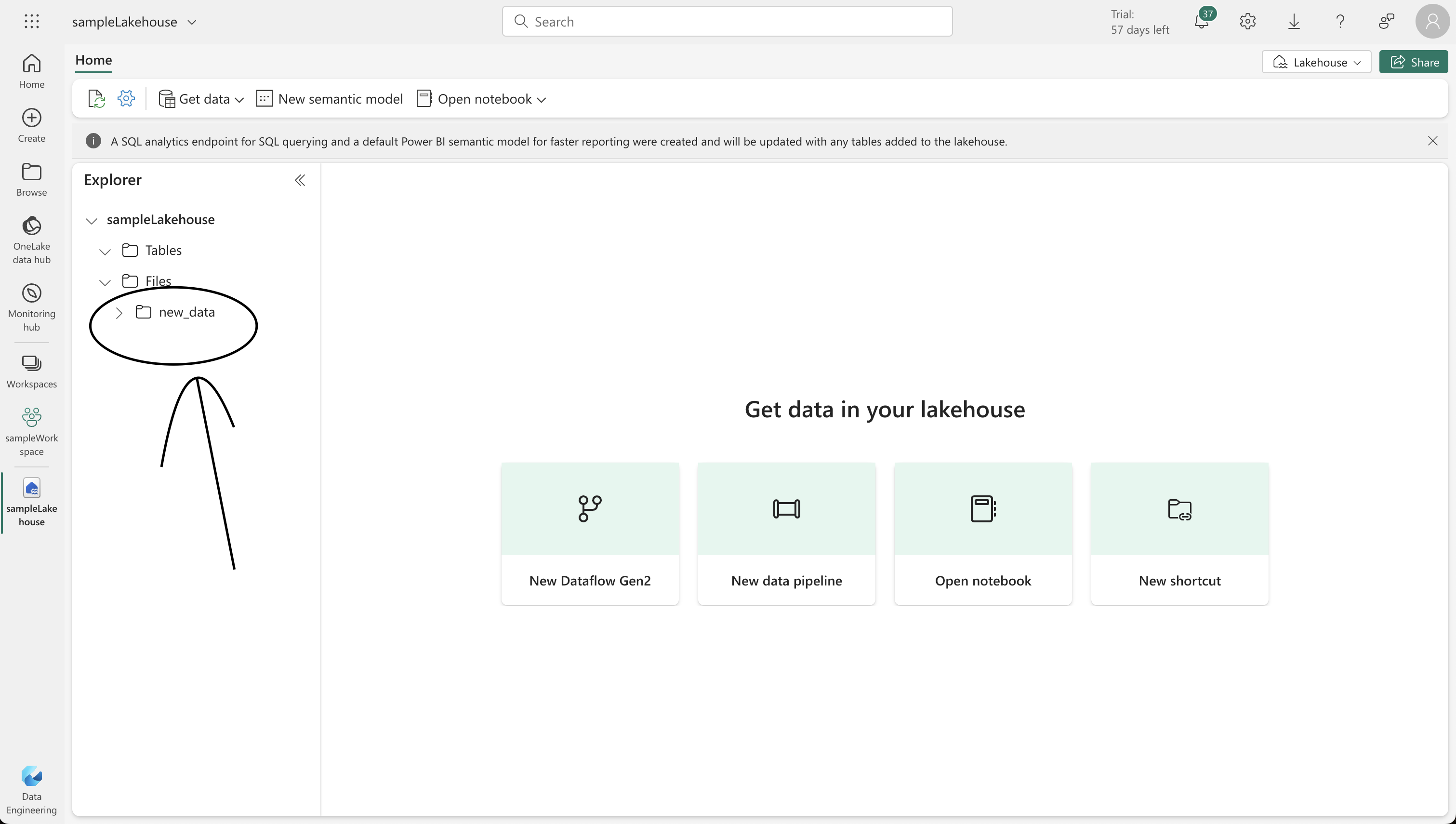Screen dimensions: 1456x824
Task: Click the Share button
Action: click(1414, 62)
